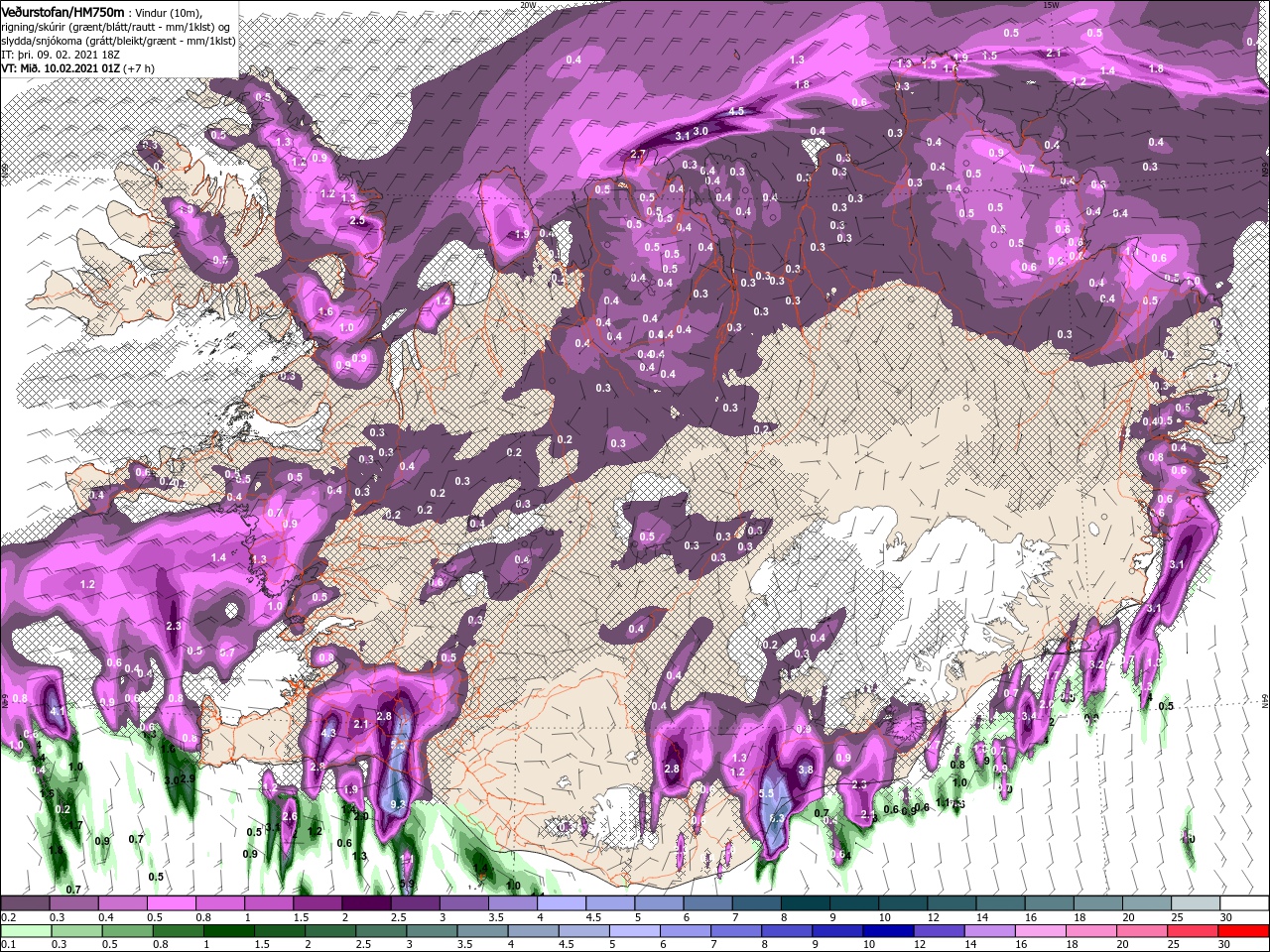
Task: Click the bright pink upper legend swatch at 0.5
Action: tap(172, 903)
